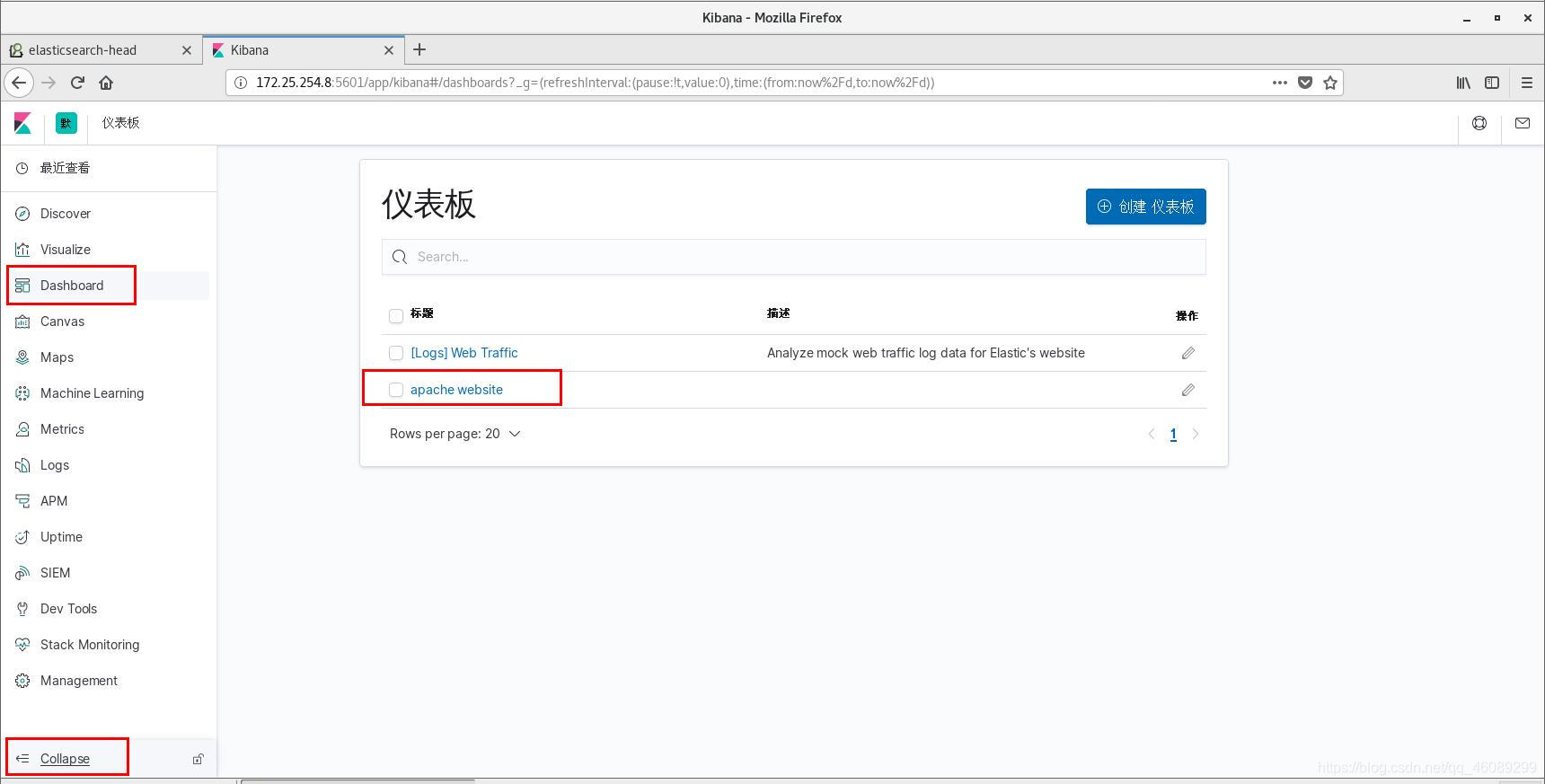
Task: Click the Stack Monitoring heartbeat icon
Action: coord(22,645)
